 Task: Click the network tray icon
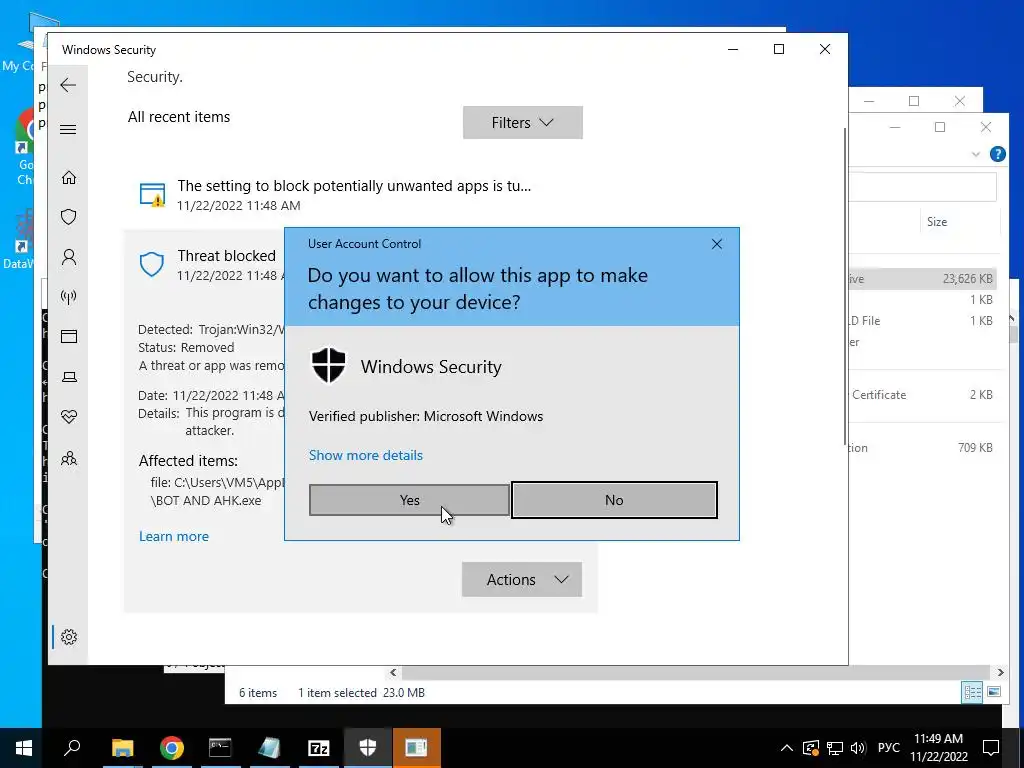click(x=835, y=748)
